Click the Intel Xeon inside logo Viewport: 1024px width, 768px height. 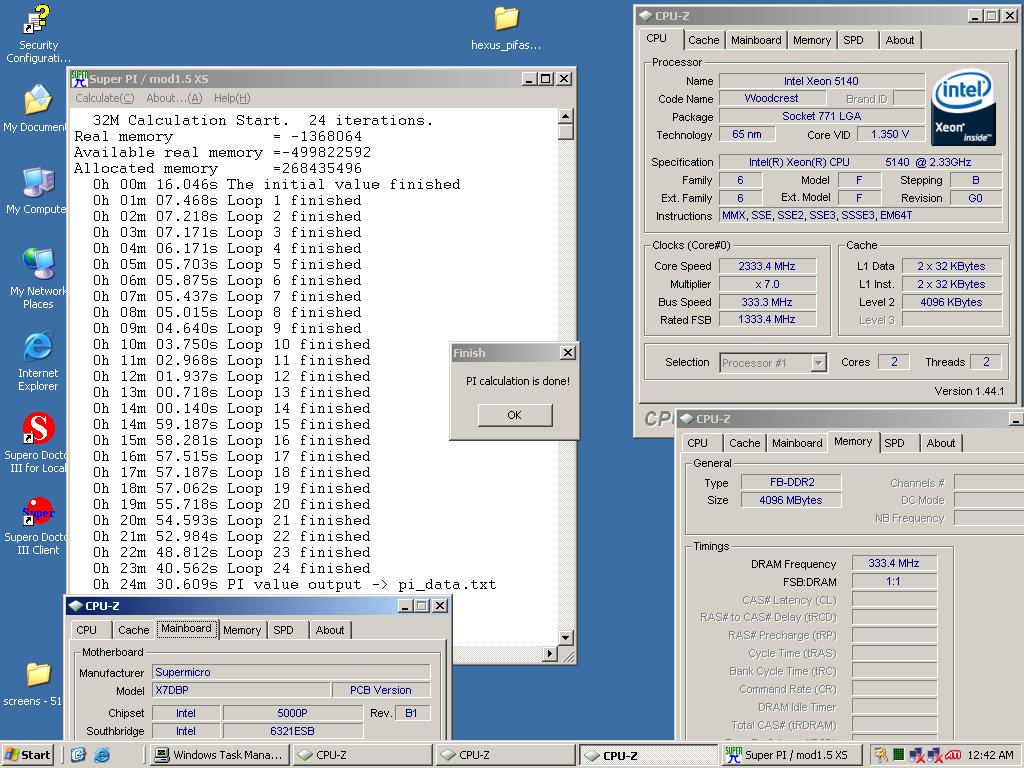pos(963,108)
